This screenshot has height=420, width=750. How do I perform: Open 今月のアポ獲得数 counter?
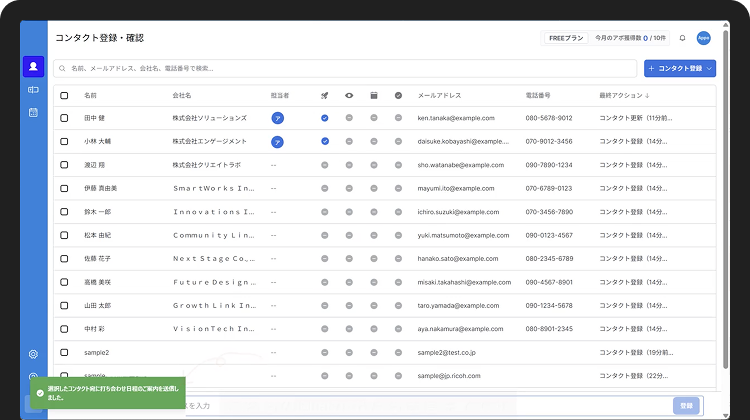(x=630, y=38)
